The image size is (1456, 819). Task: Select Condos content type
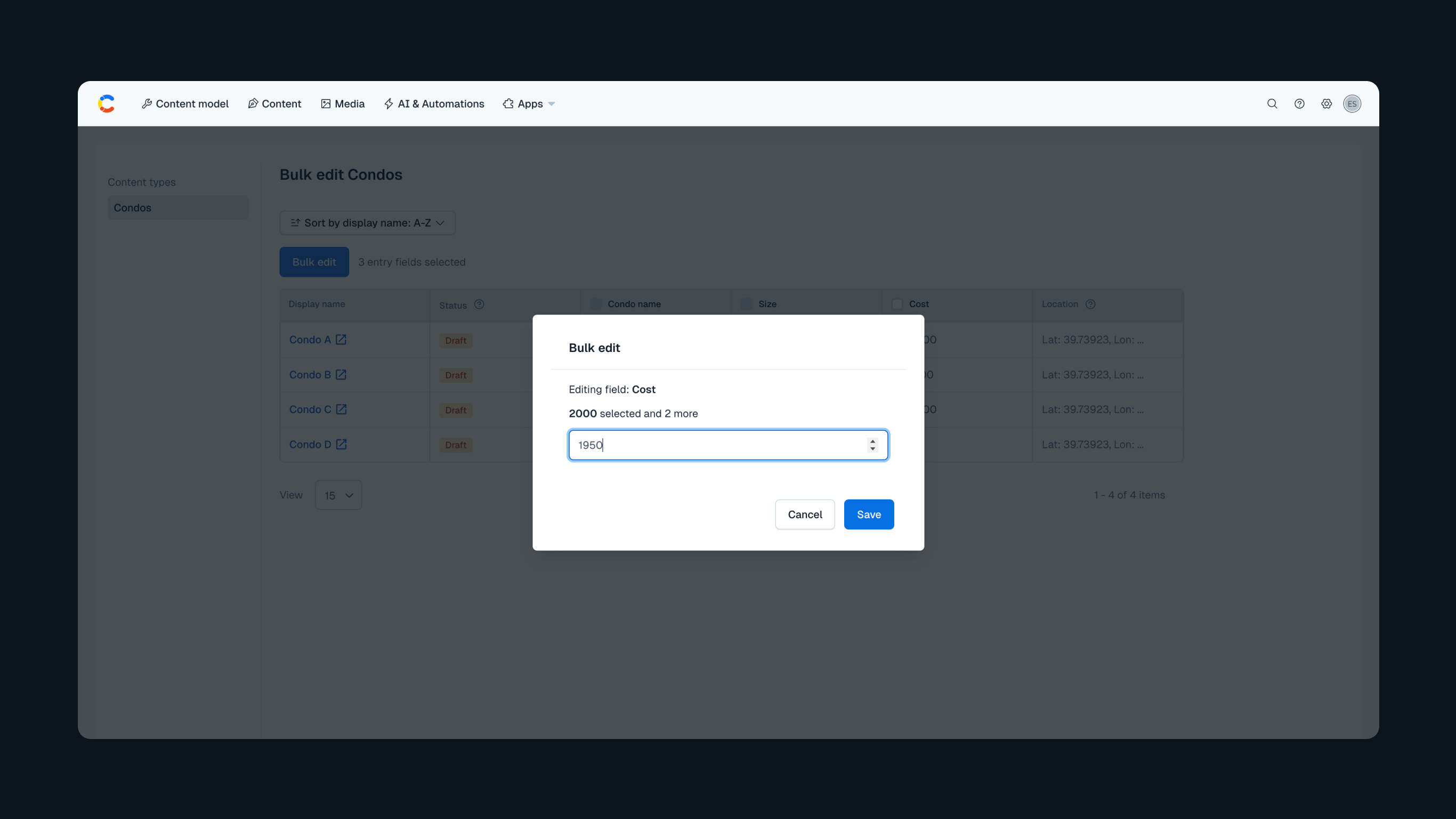click(178, 207)
